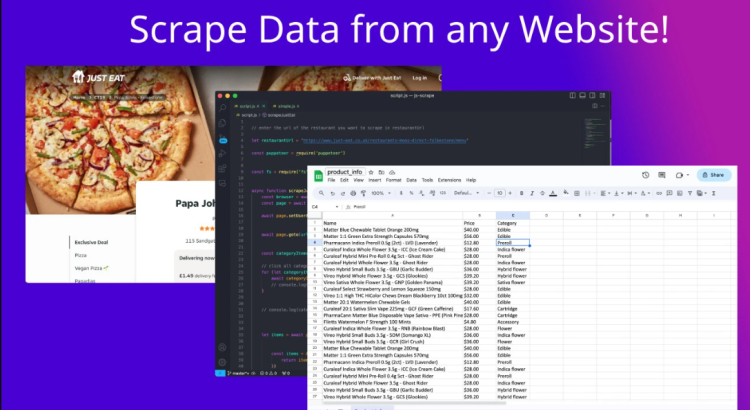Open the Remote Explorer icon in VS Code
Screen dimensions: 750x410
click(x=222, y=183)
